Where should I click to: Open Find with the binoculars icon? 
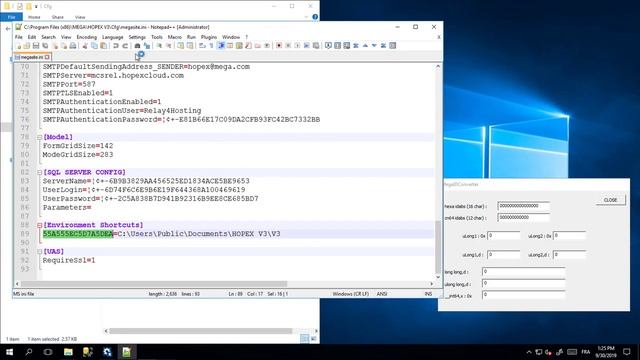click(137, 46)
